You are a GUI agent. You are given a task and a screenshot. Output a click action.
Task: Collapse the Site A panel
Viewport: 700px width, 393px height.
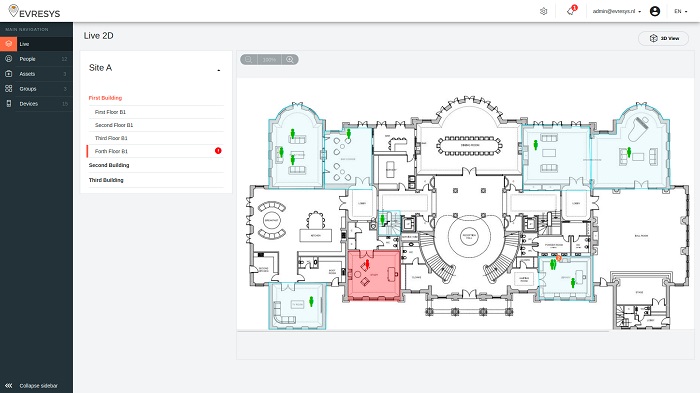(219, 70)
